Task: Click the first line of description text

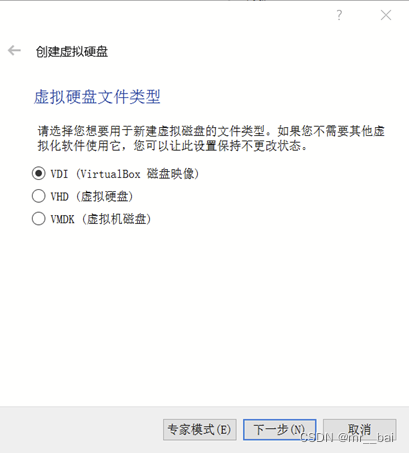Action: 211,131
